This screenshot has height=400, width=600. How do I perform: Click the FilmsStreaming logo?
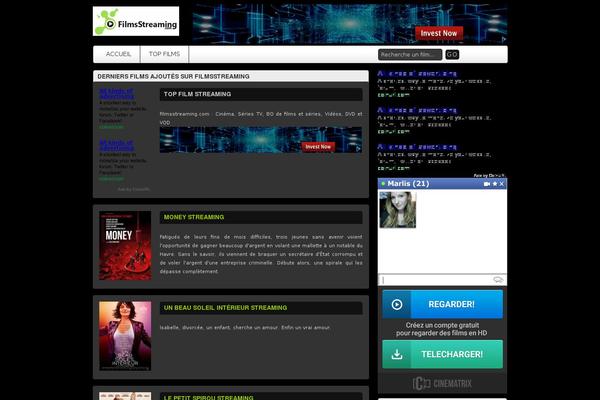point(136,21)
